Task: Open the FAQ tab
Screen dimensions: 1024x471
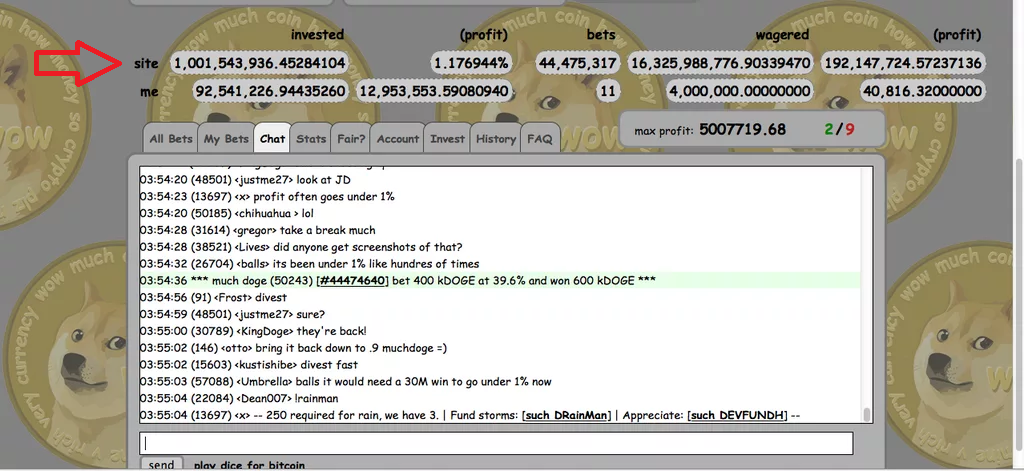Action: click(540, 138)
